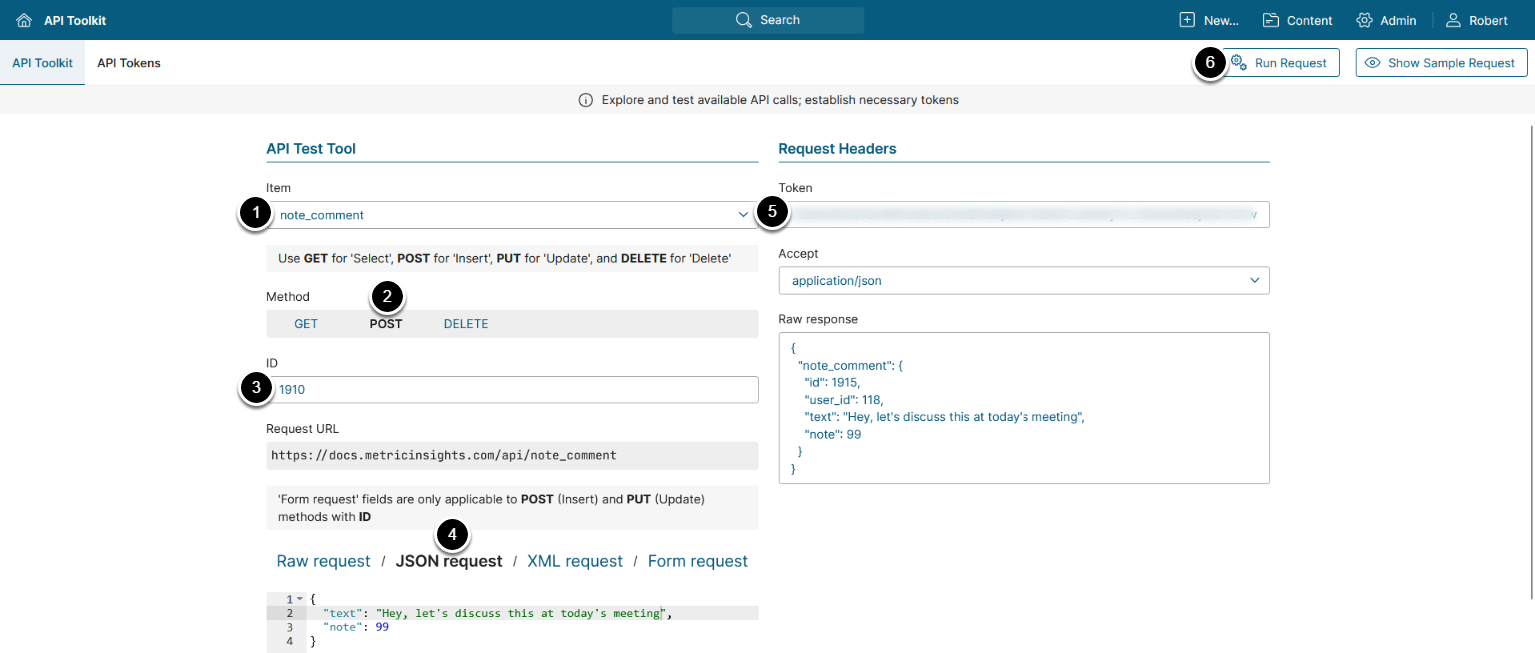
Task: Open the Token dropdown
Action: [1023, 214]
